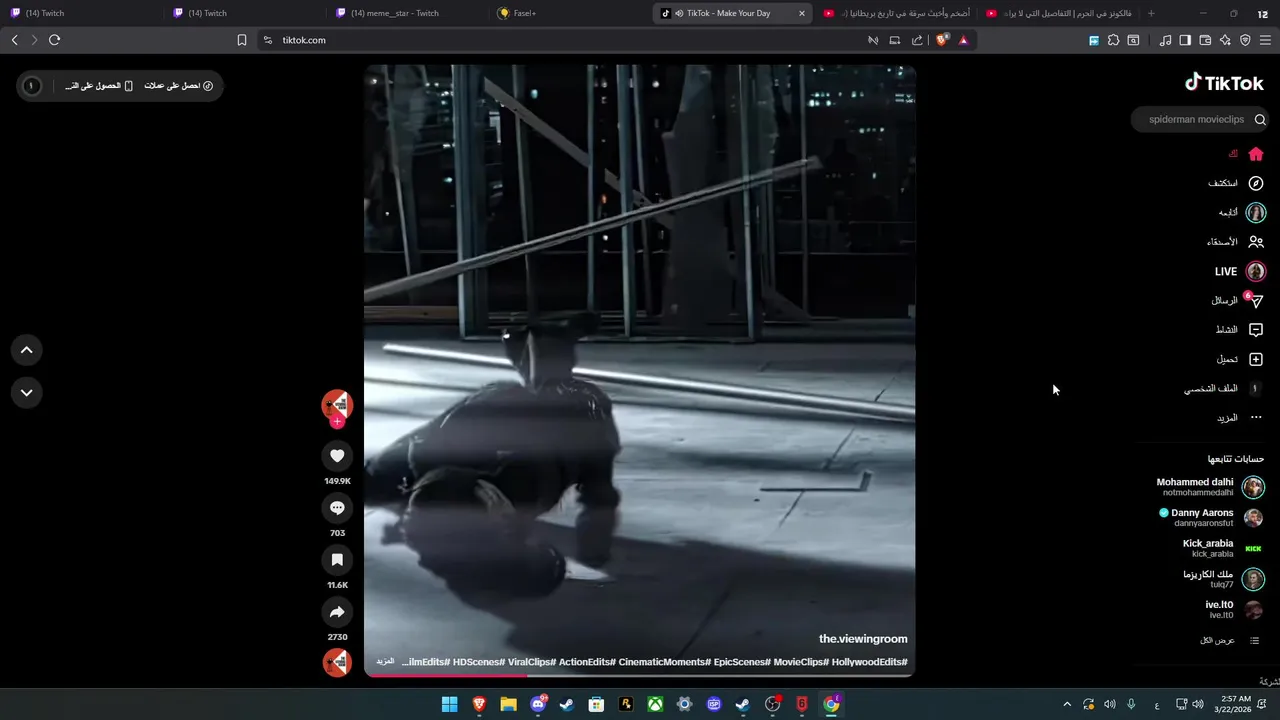Image resolution: width=1280 pixels, height=720 pixels.
Task: Open the Kick_arabia followed account
Action: [x=1222, y=548]
